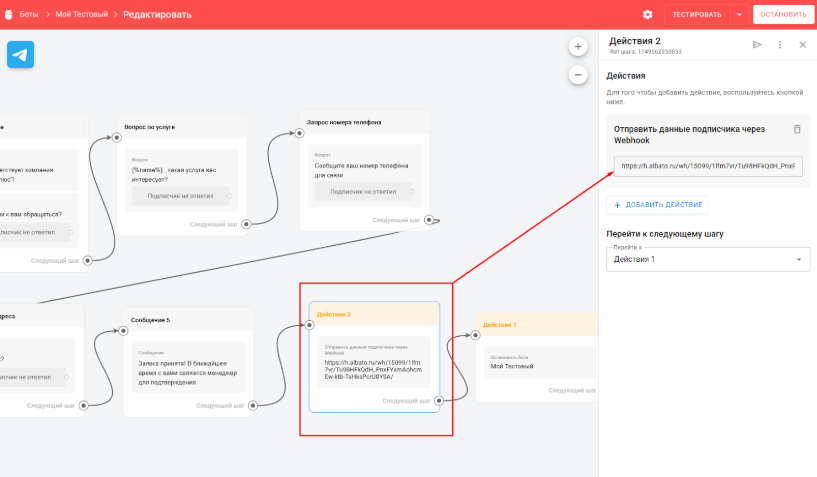Click the run step arrow icon
Screen dimensions: 817x477
[x=757, y=45]
